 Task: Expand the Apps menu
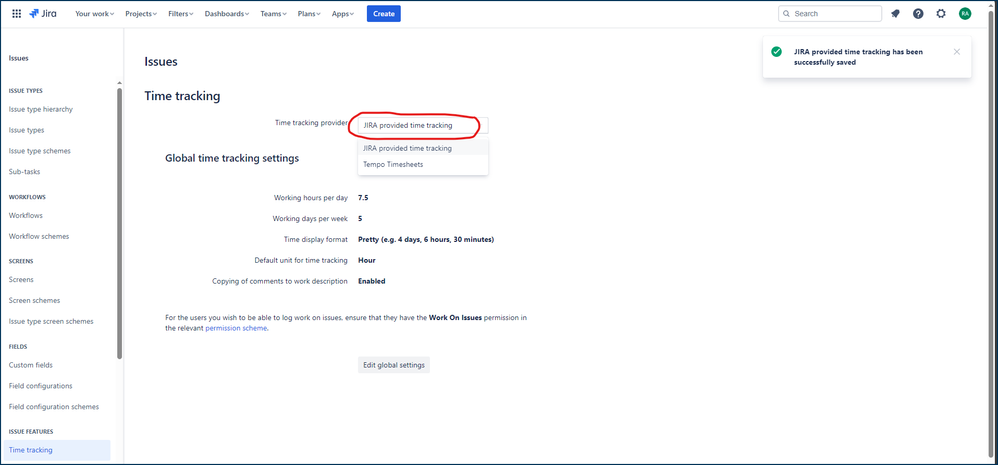[342, 13]
